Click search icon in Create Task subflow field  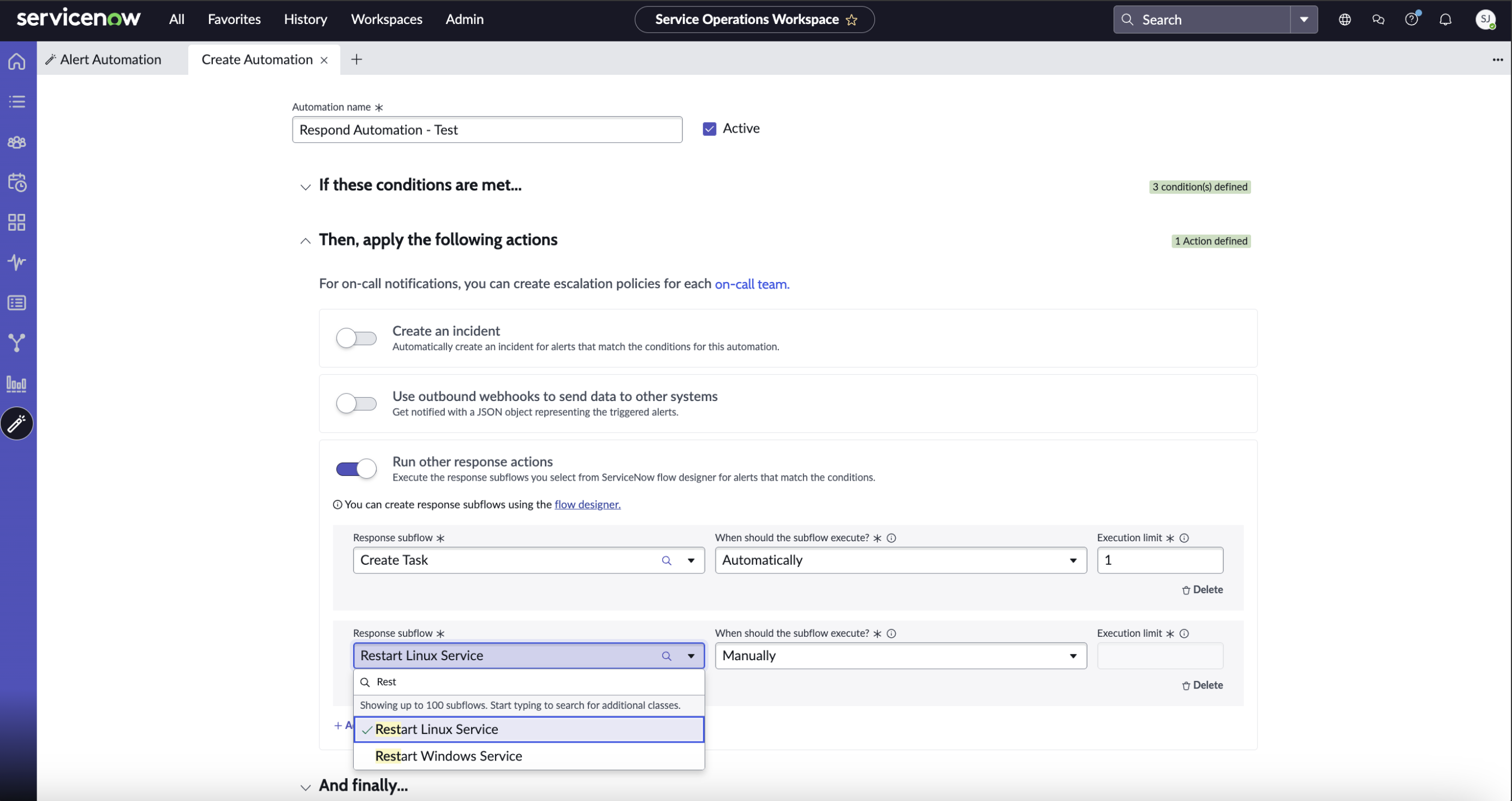(x=666, y=560)
